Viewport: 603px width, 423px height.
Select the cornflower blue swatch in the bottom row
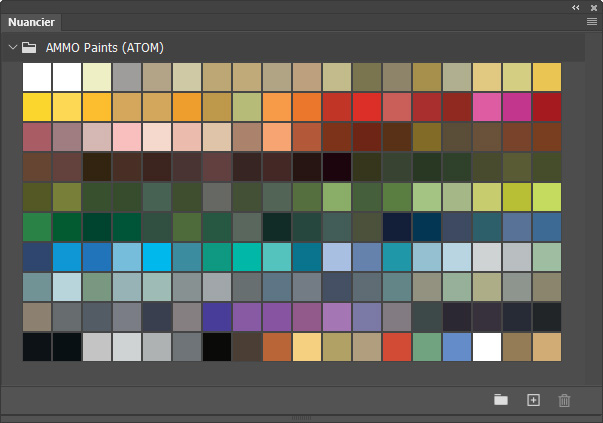[457, 347]
